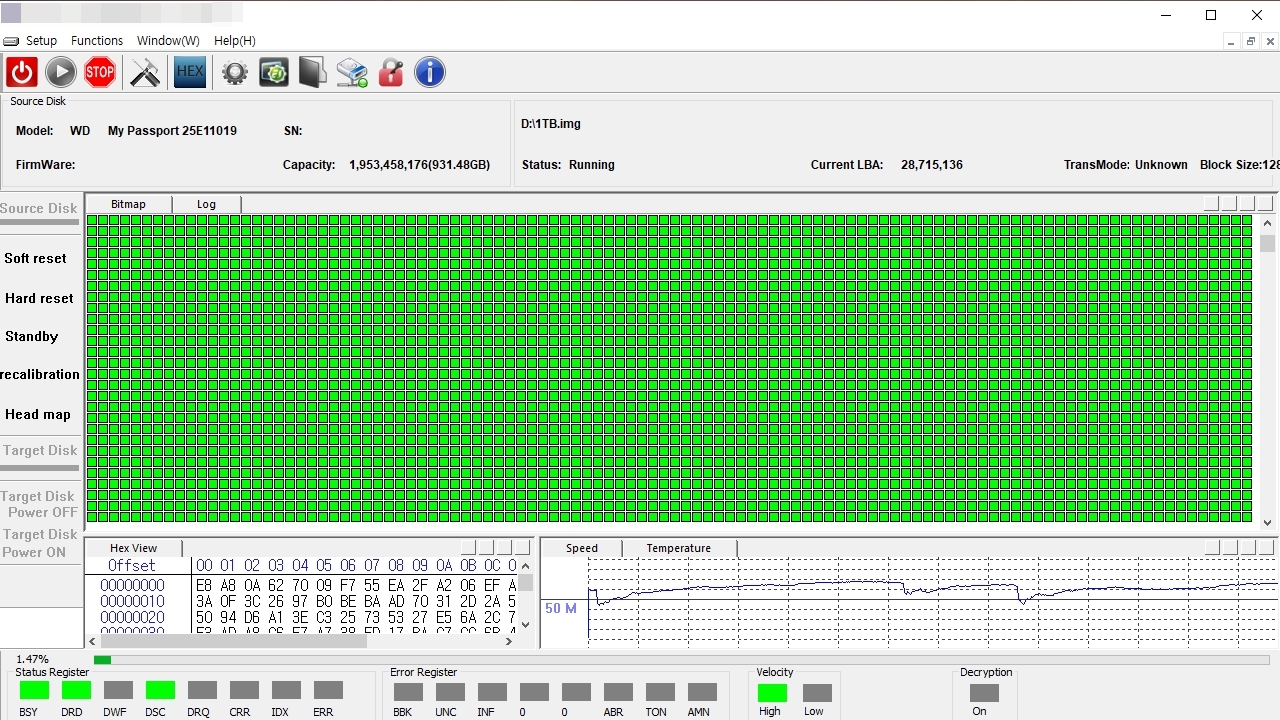Toggle the Velocity High indicator
Viewport: 1280px width, 720px height.
[x=772, y=693]
